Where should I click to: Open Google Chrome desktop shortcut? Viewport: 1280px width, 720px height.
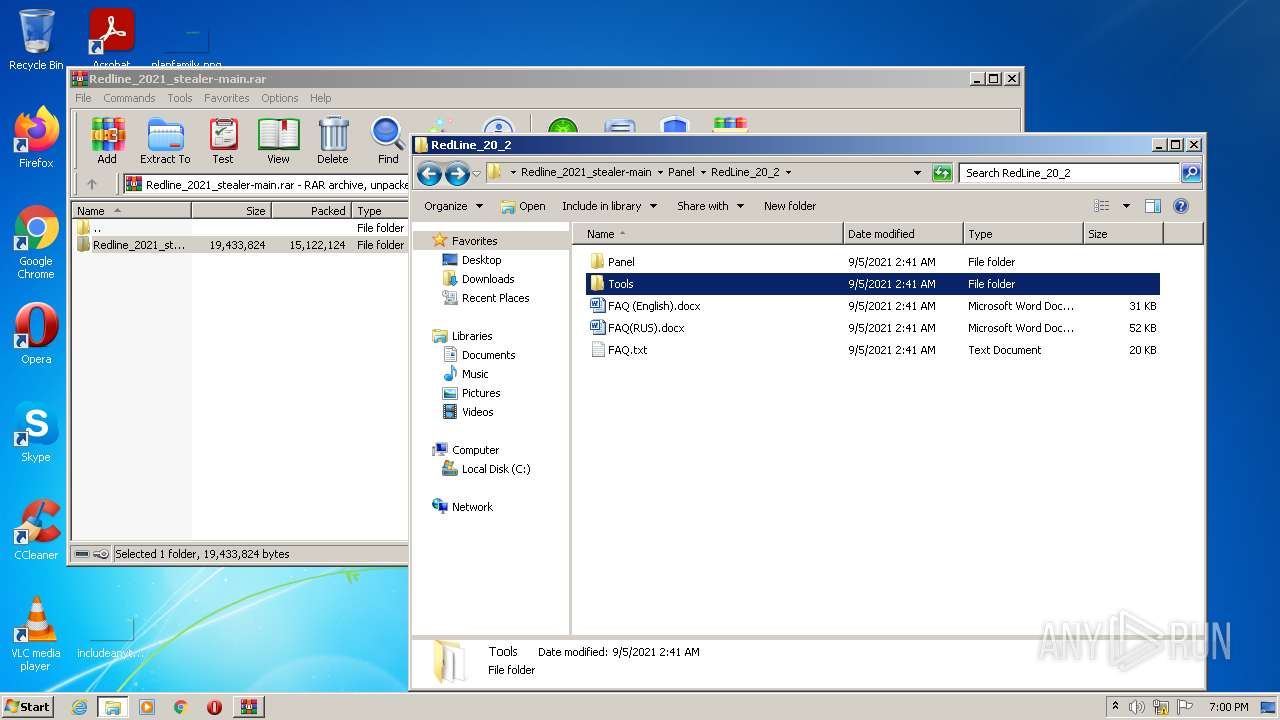pyautogui.click(x=36, y=242)
